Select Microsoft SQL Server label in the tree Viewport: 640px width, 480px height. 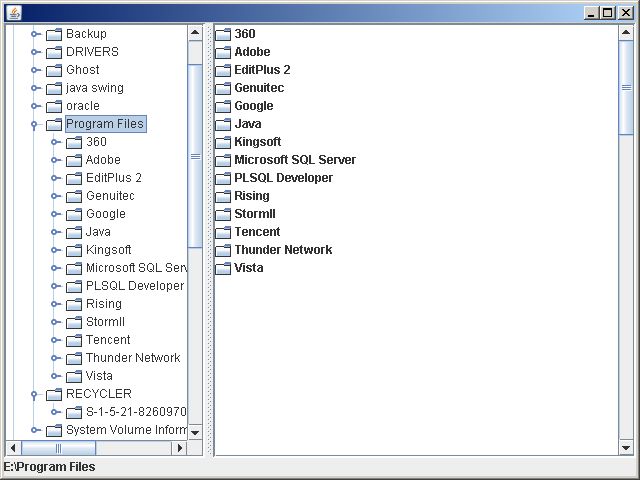tap(137, 268)
